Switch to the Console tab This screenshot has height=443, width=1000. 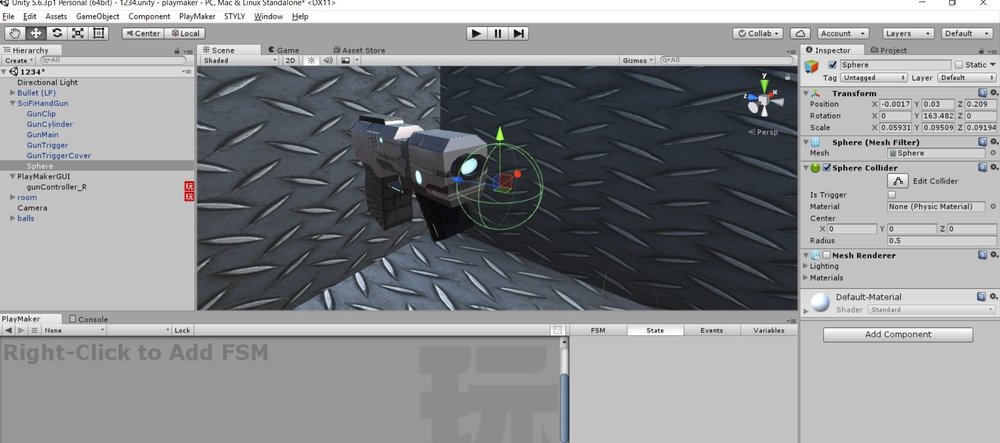pos(89,319)
